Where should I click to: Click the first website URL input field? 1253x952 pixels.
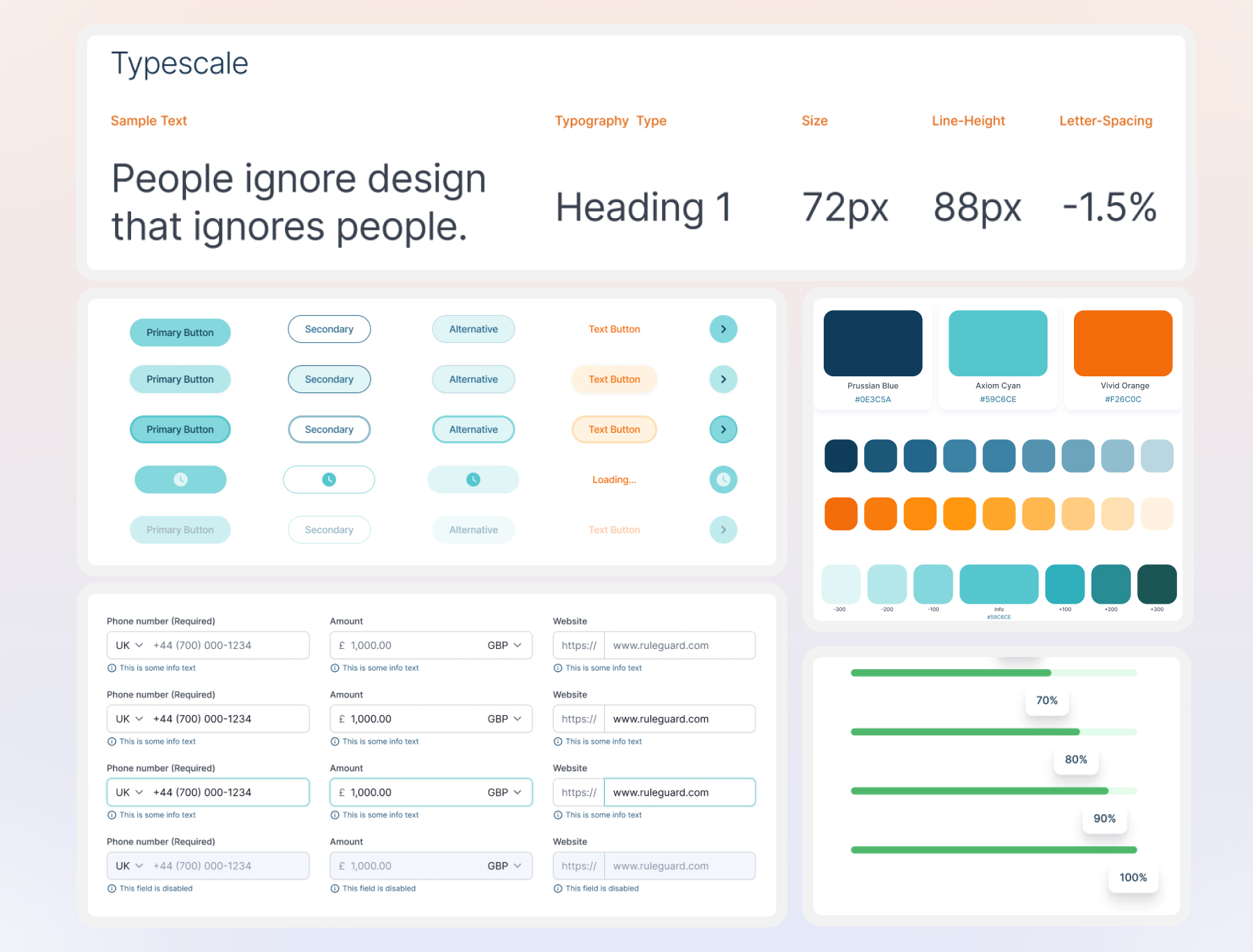click(654, 645)
